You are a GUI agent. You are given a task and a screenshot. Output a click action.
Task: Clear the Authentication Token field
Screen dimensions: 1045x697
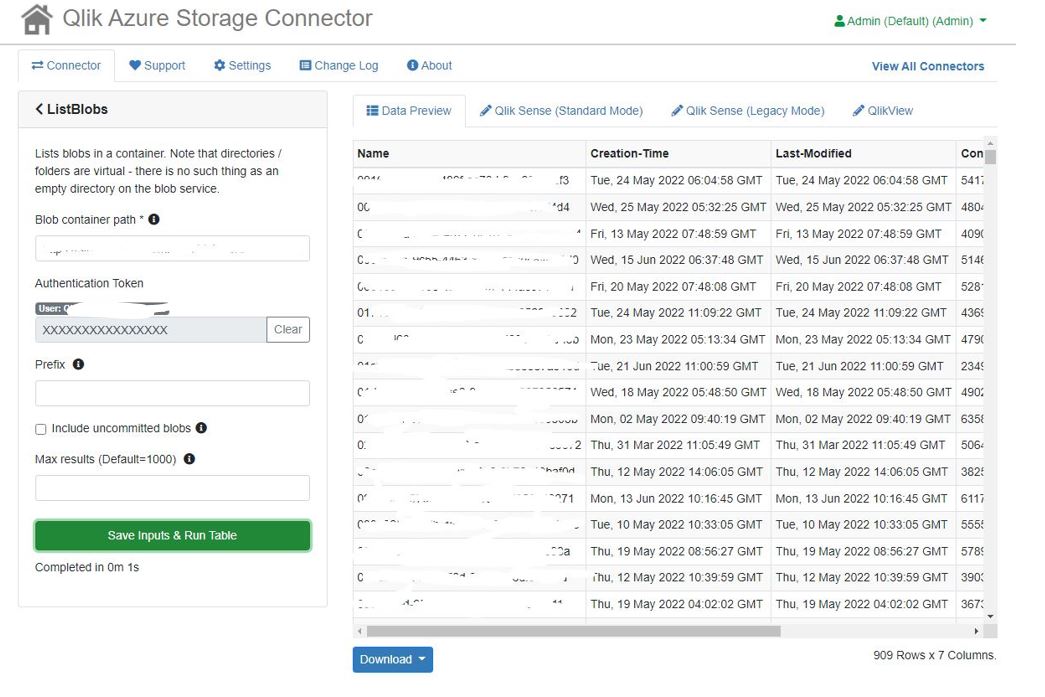[288, 329]
